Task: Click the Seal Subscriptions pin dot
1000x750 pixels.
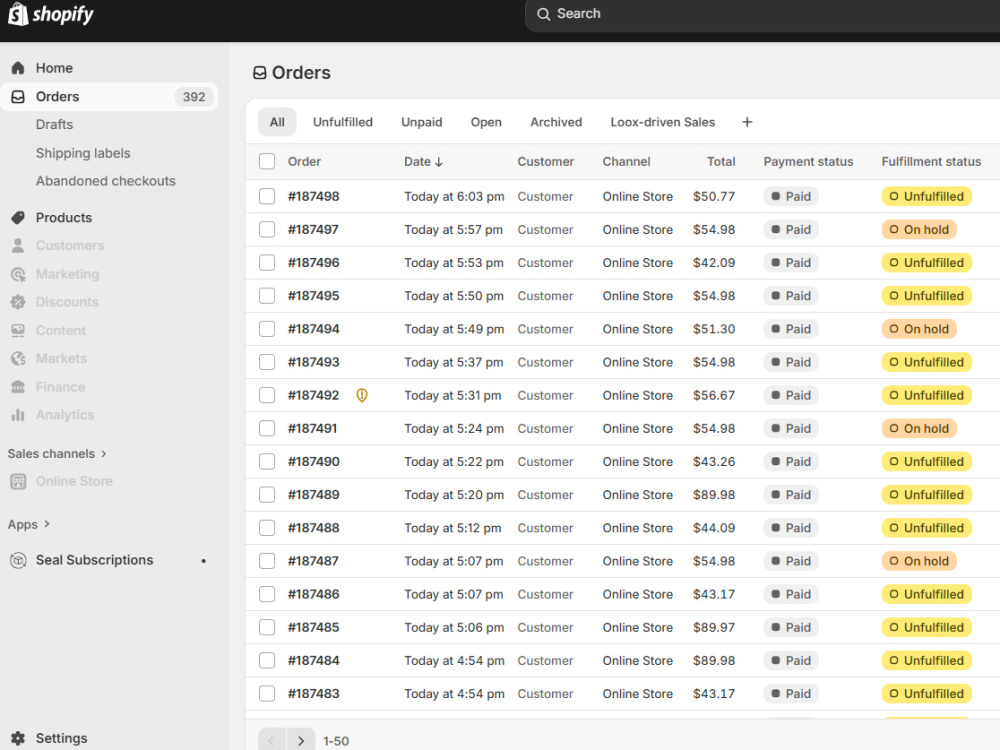Action: click(x=203, y=561)
